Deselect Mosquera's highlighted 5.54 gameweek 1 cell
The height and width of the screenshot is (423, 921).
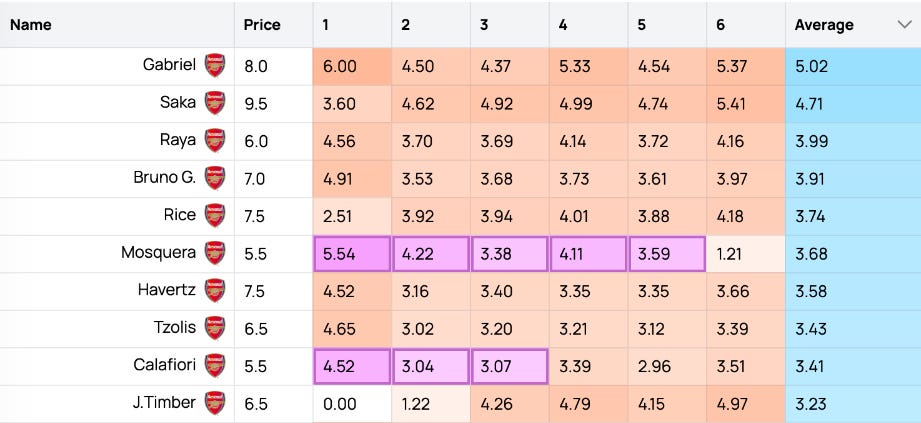pos(352,254)
